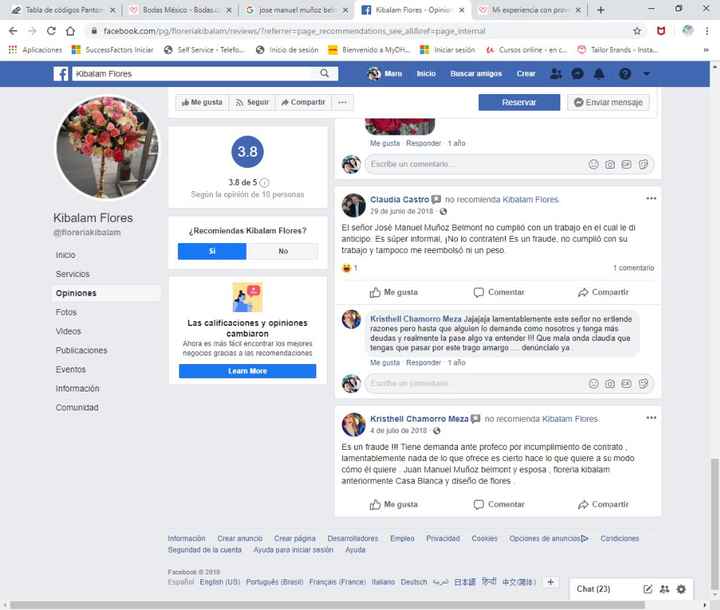Switch to the Bodas México browser tab
Viewport: 720px width, 610px height.
(x=181, y=10)
